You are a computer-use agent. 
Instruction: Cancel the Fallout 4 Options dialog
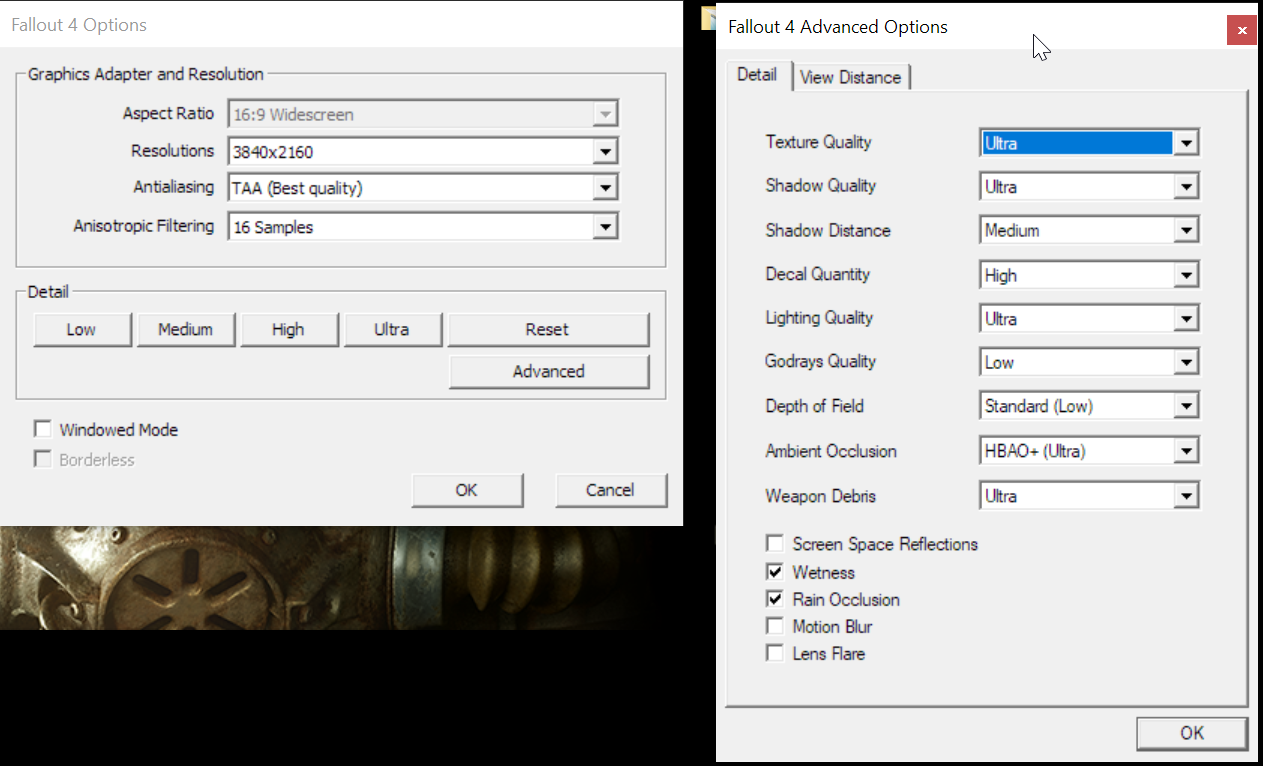pos(610,490)
